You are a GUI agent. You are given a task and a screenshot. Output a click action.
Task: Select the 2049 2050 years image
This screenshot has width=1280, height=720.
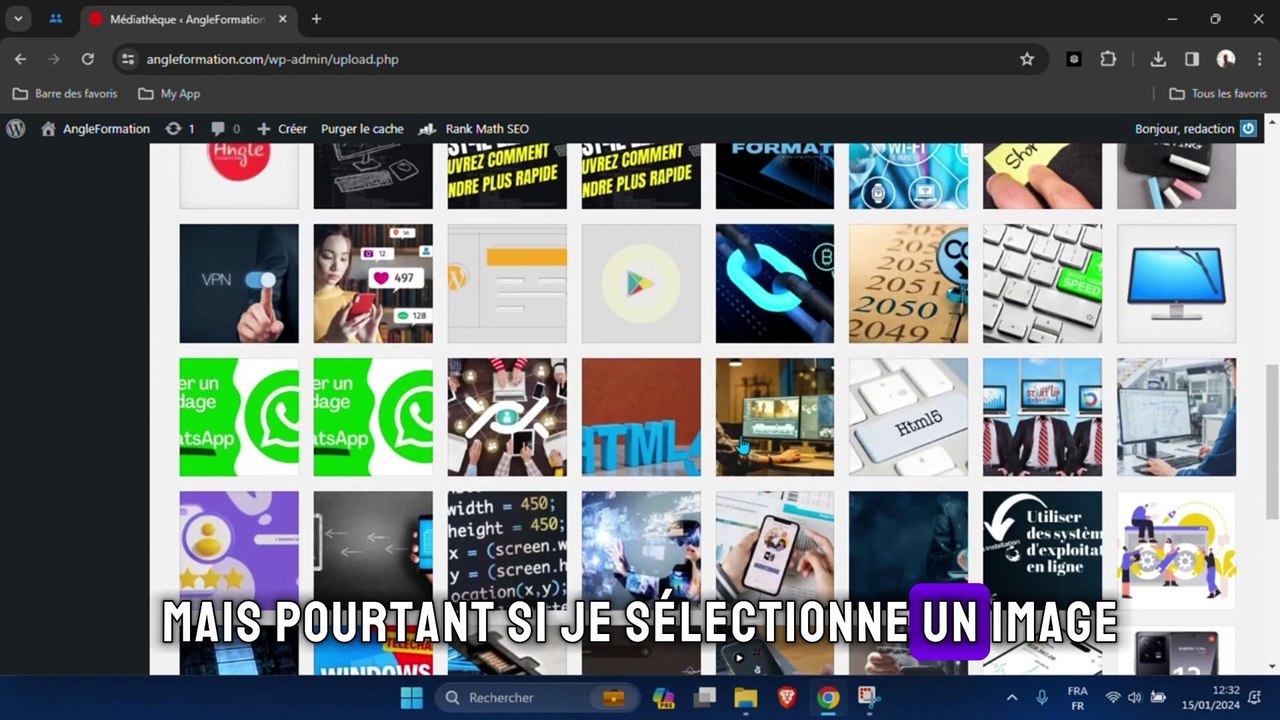click(x=909, y=283)
